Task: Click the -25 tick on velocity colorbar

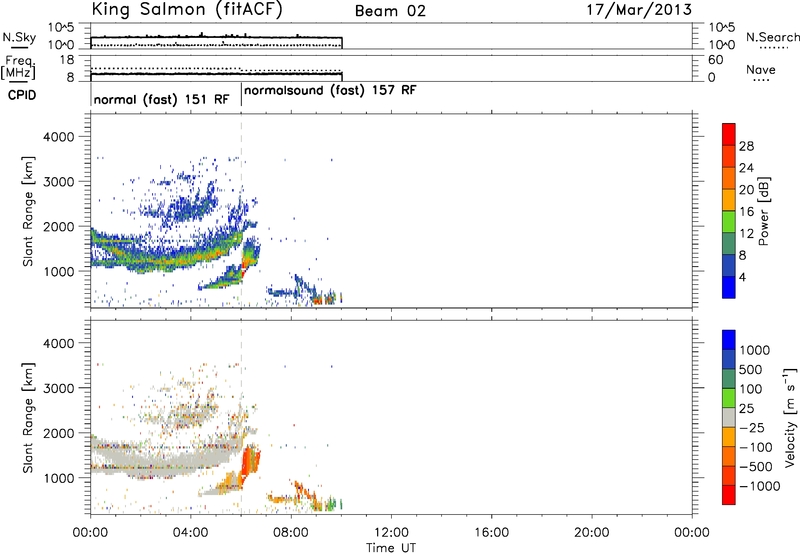Action: (x=752, y=428)
